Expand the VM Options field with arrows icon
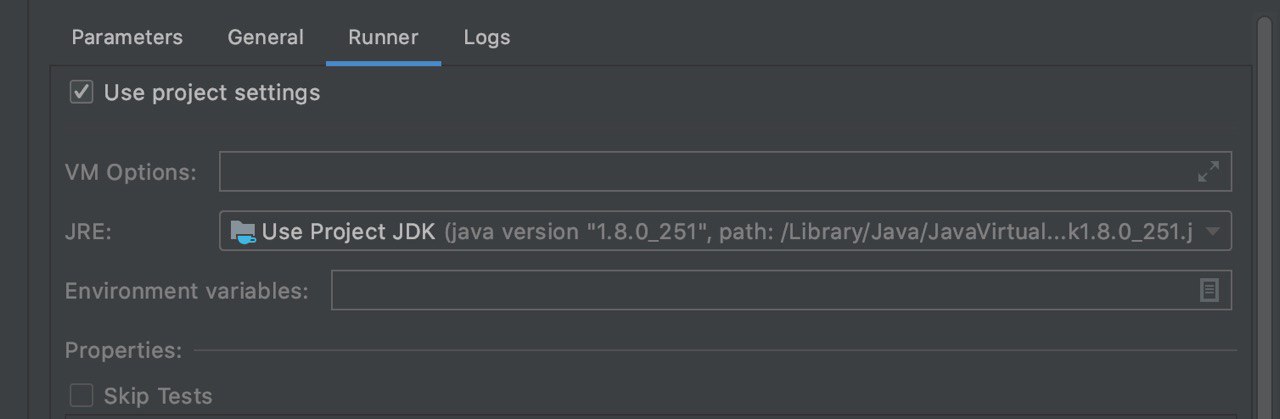Screen dimensions: 1280x419 click(x=1208, y=172)
